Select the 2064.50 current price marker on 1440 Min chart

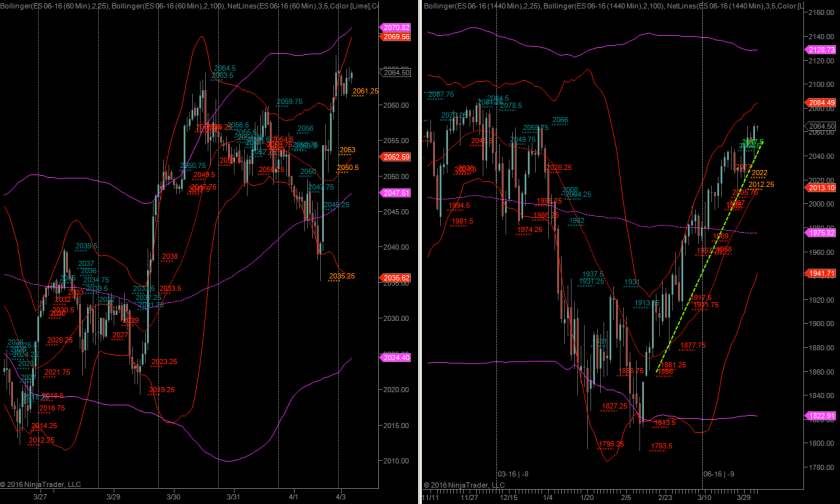point(820,126)
